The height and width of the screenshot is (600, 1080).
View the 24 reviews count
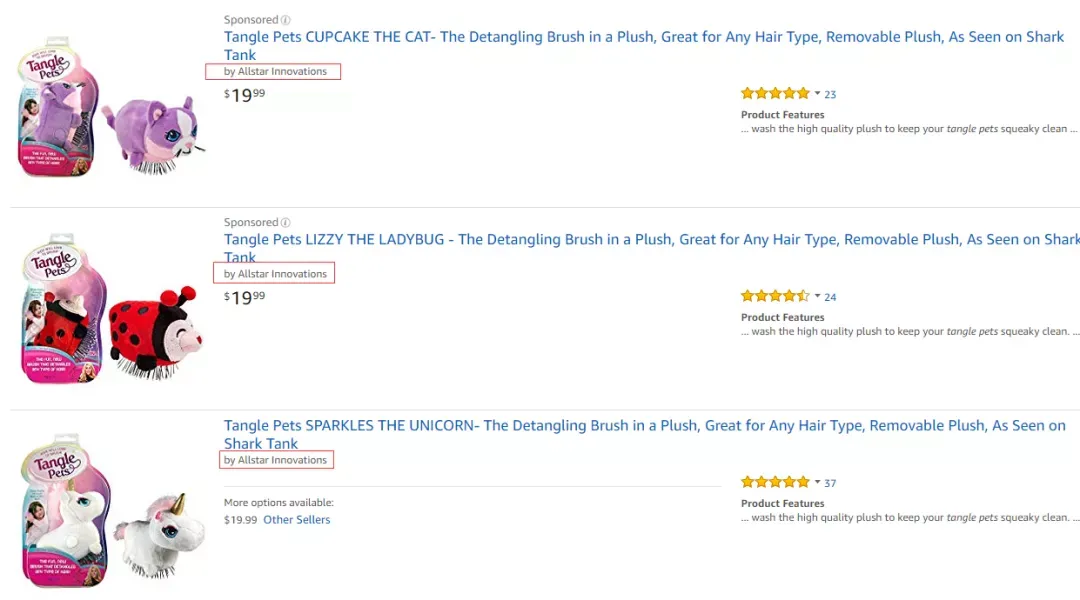830,297
